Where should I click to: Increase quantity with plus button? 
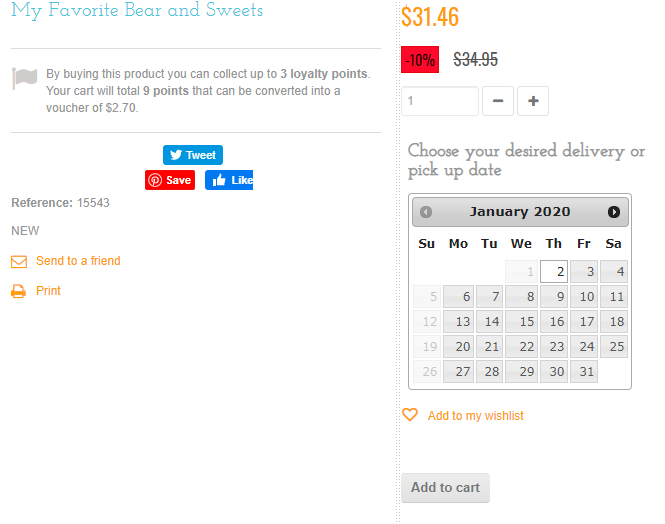533,101
